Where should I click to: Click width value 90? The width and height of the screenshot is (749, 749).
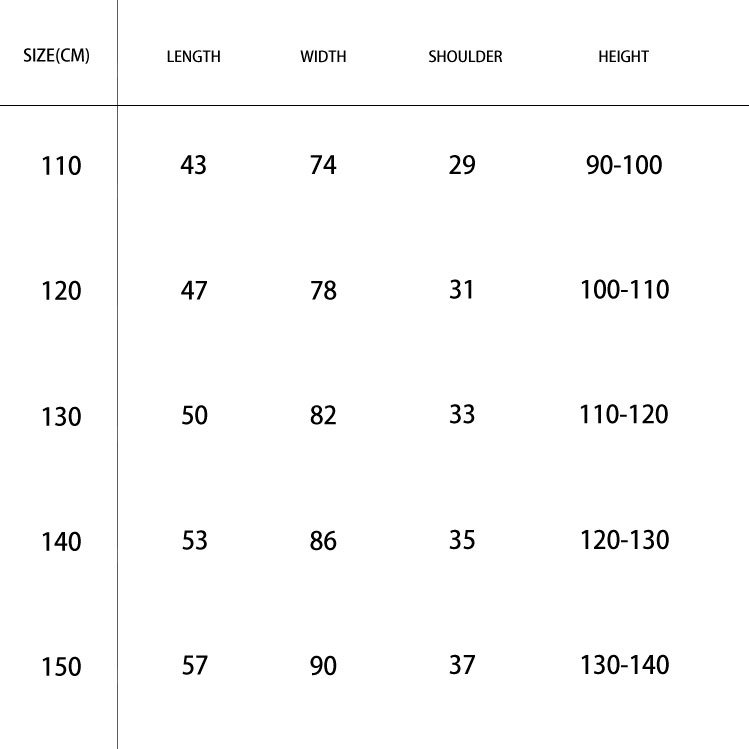tap(323, 666)
